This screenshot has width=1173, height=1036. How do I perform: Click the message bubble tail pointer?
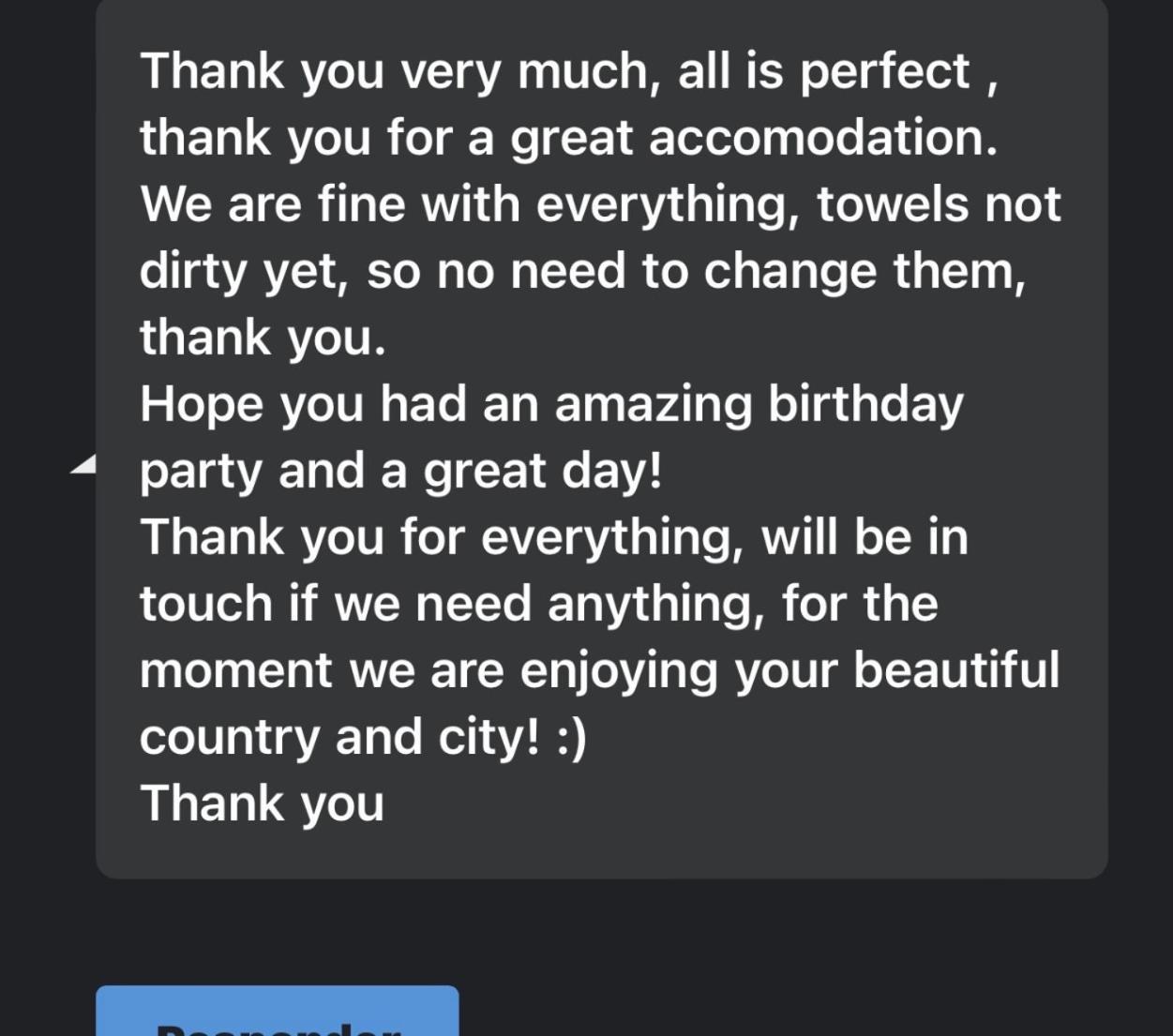83,463
